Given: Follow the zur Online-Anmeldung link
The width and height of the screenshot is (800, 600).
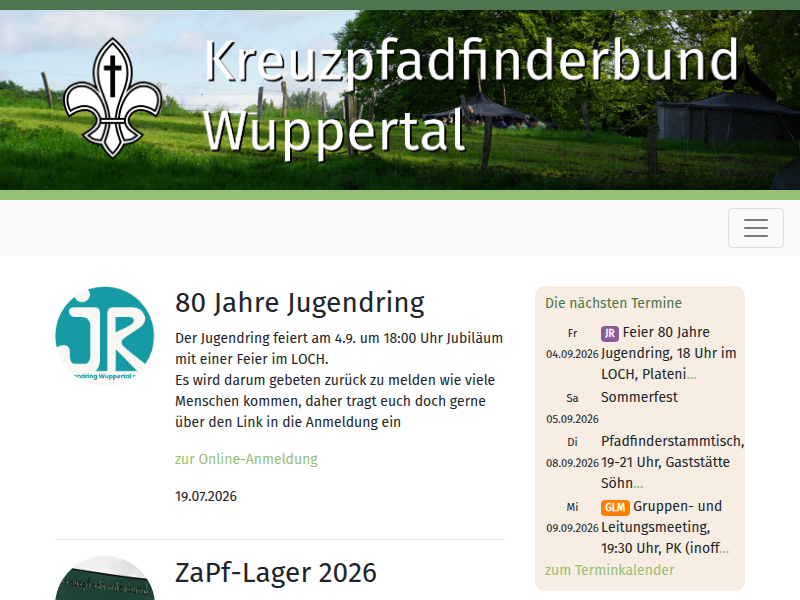Looking at the screenshot, I should (246, 459).
